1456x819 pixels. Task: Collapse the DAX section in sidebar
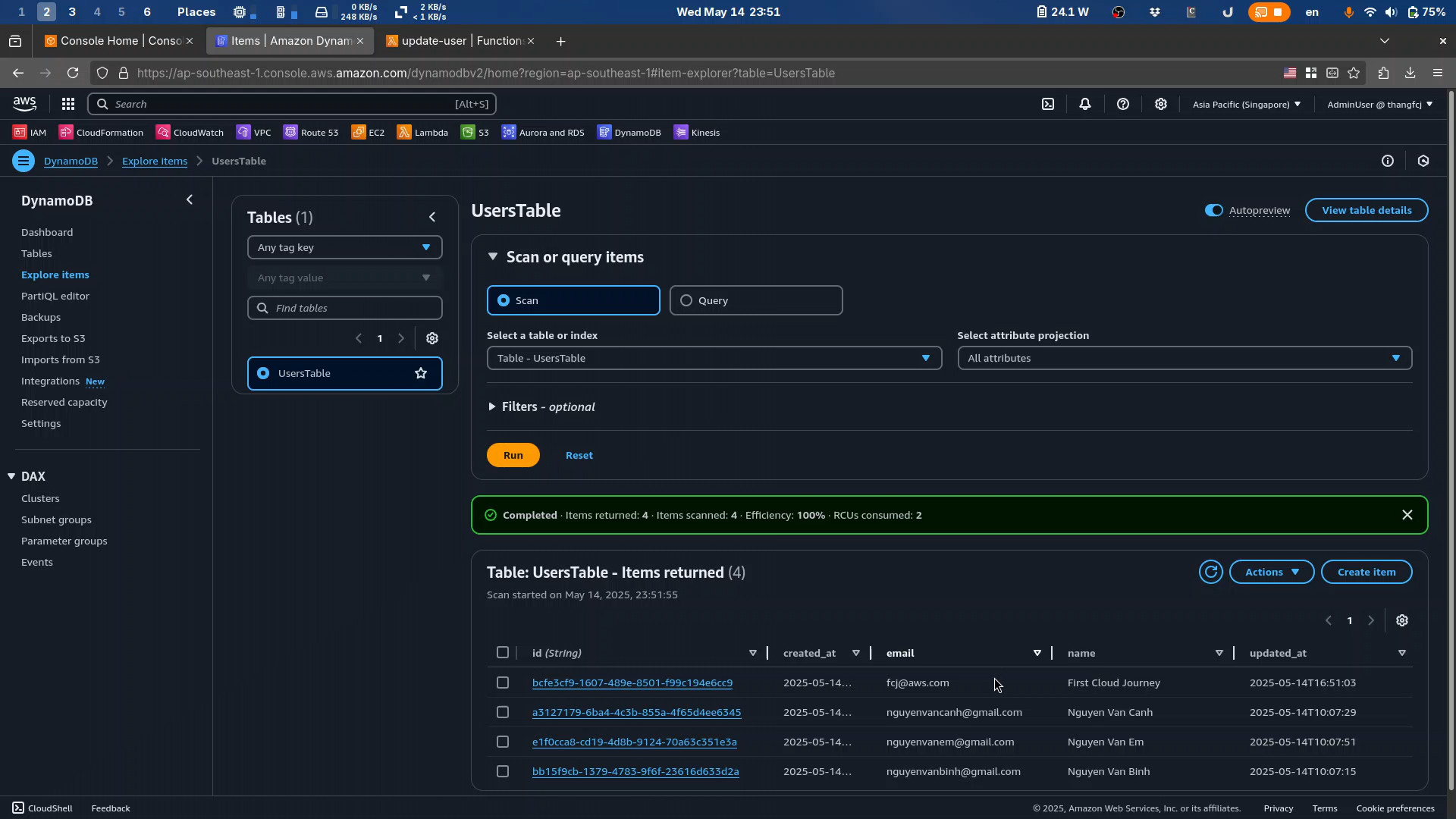pos(11,476)
